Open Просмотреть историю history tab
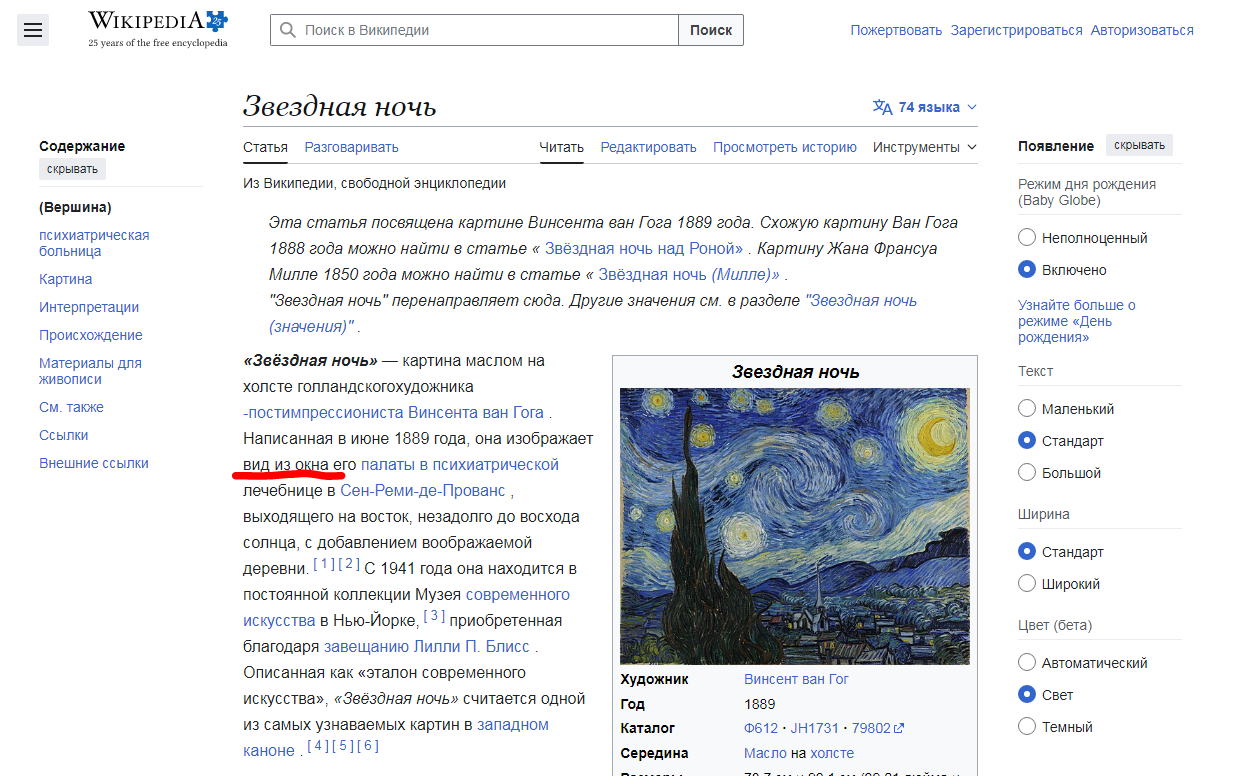1236x776 pixels. [785, 147]
